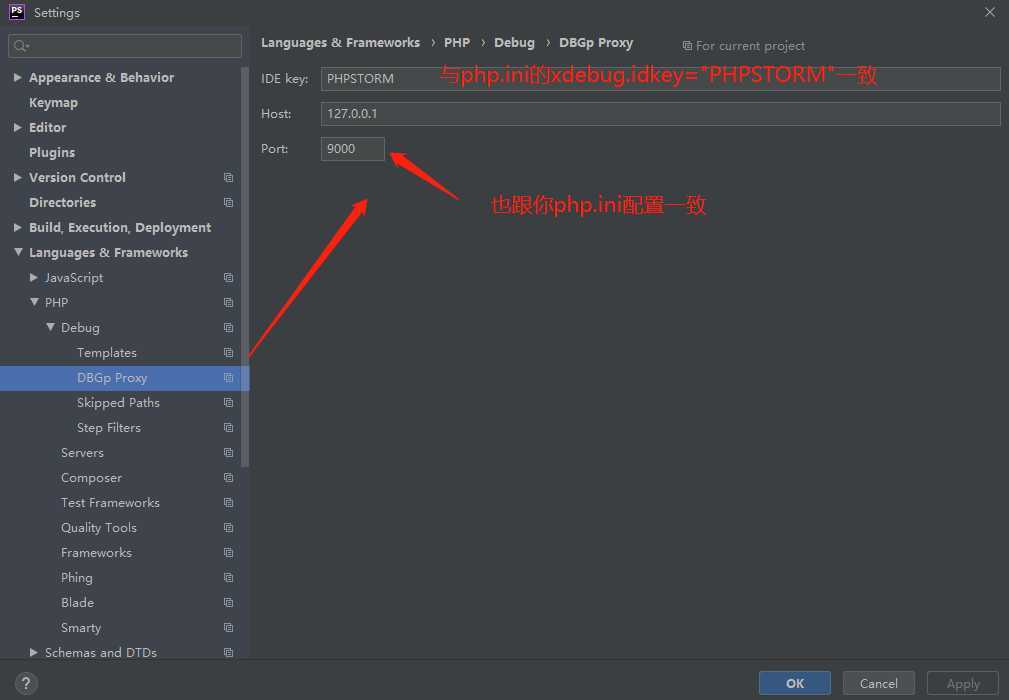Screen dimensions: 1009x700
Task: Click the Host input field
Action: (661, 114)
